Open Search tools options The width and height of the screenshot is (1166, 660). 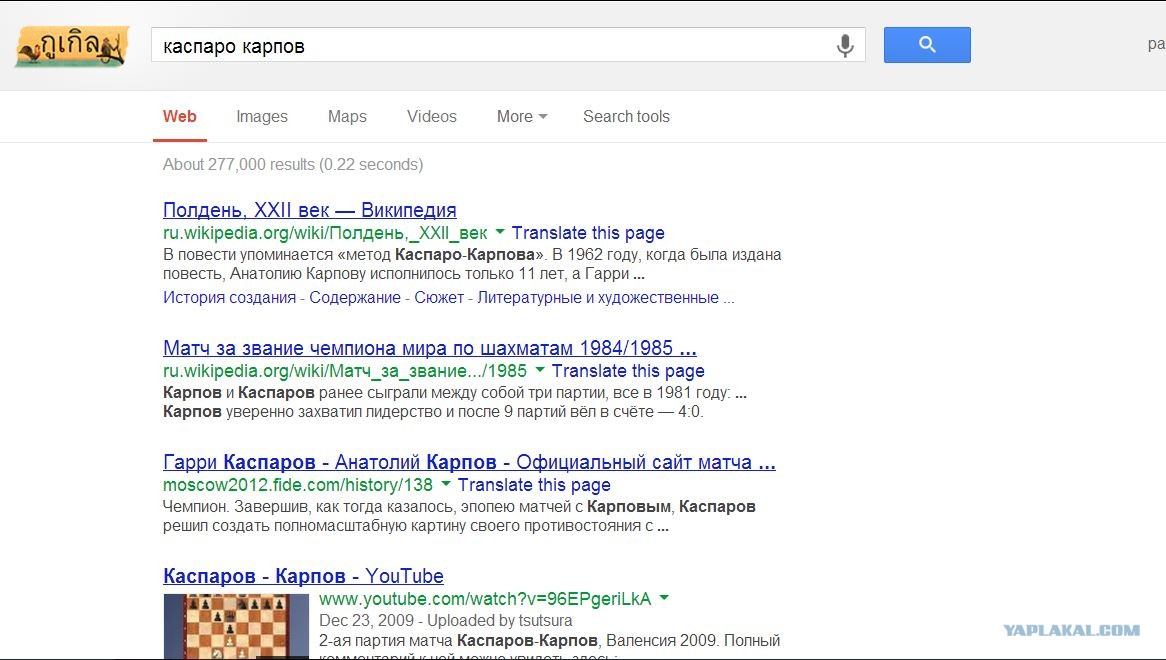tap(626, 117)
